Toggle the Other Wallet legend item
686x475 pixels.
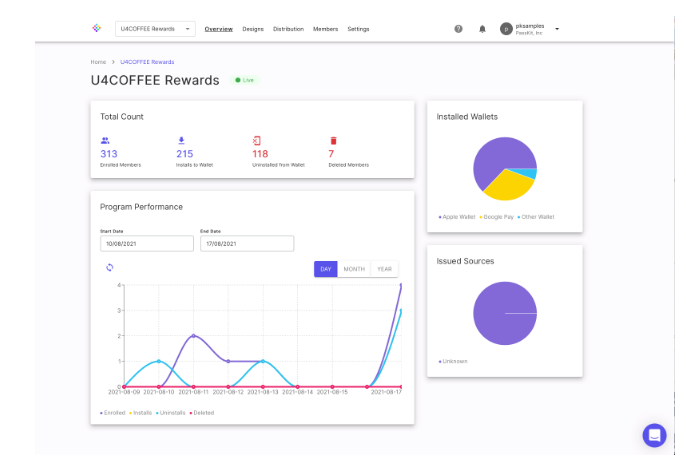536,217
